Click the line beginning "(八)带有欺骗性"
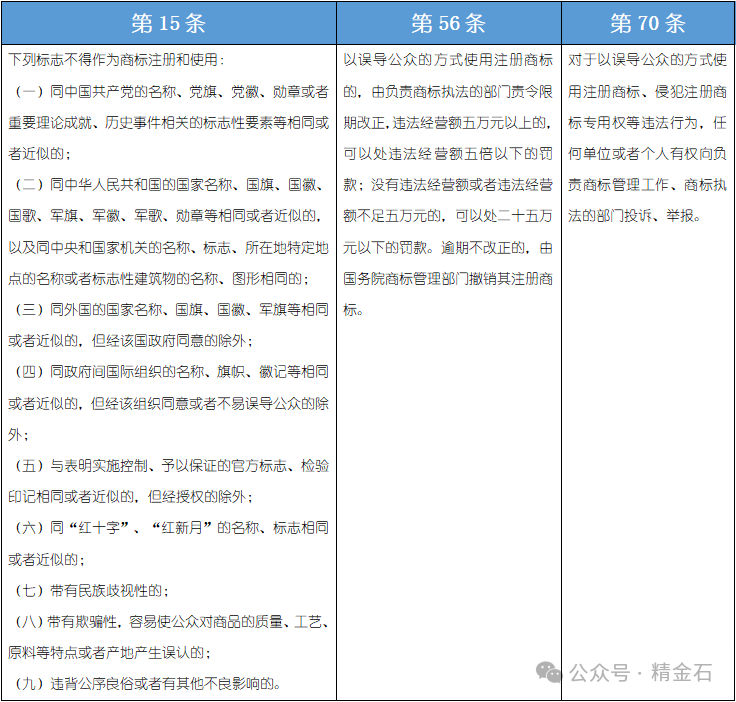This screenshot has width=736, height=702. point(171,622)
